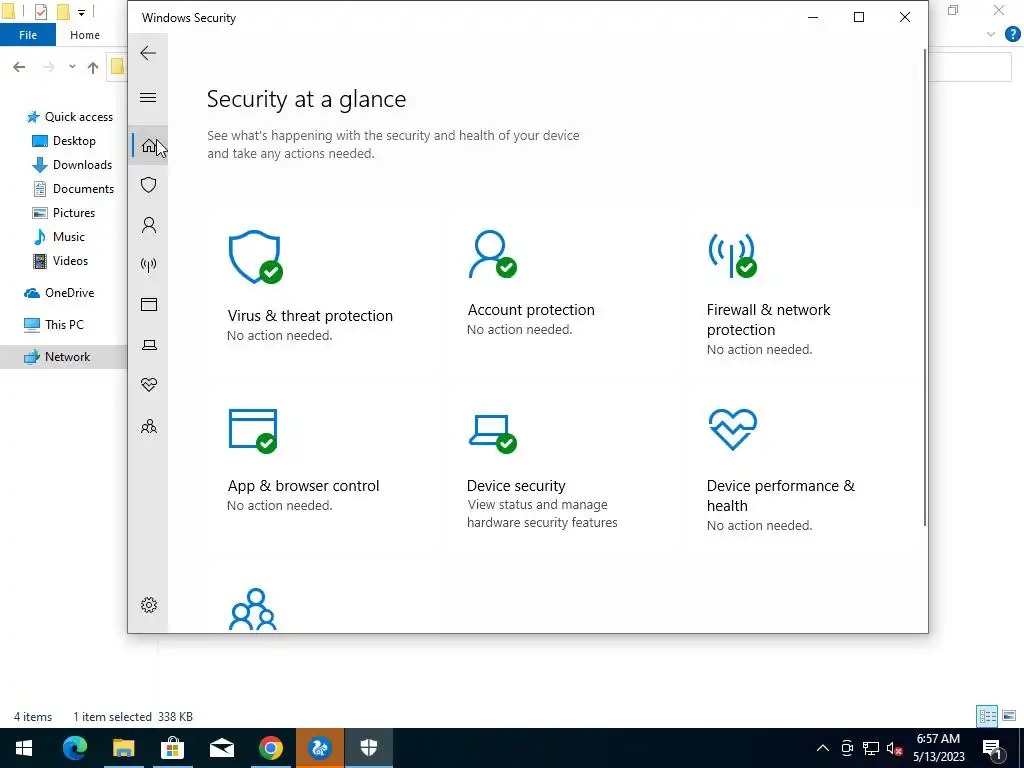Viewport: 1024px width, 768px height.
Task: Open Account protection title
Action: (x=531, y=310)
